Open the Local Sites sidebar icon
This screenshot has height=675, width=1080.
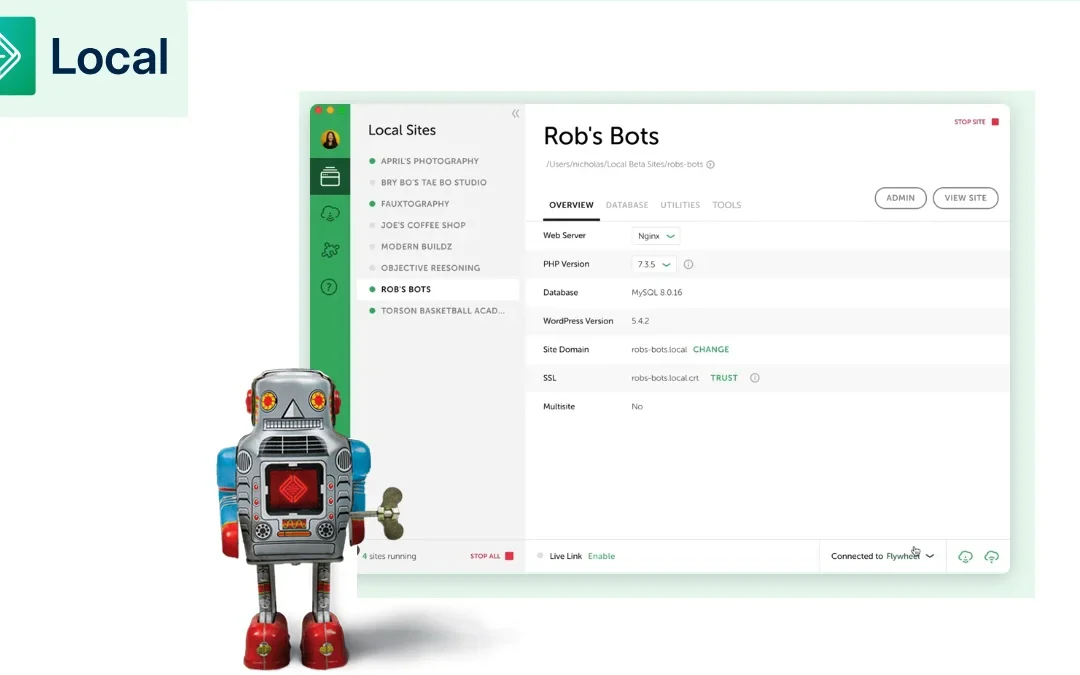[x=330, y=178]
